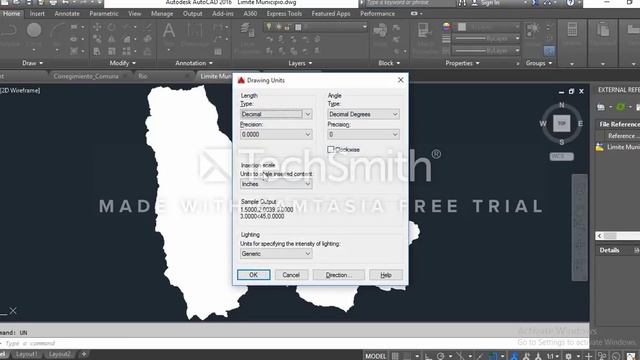This screenshot has width=640, height=360.
Task: Select the Mirror tool in Modify panel
Action: coord(111,39)
